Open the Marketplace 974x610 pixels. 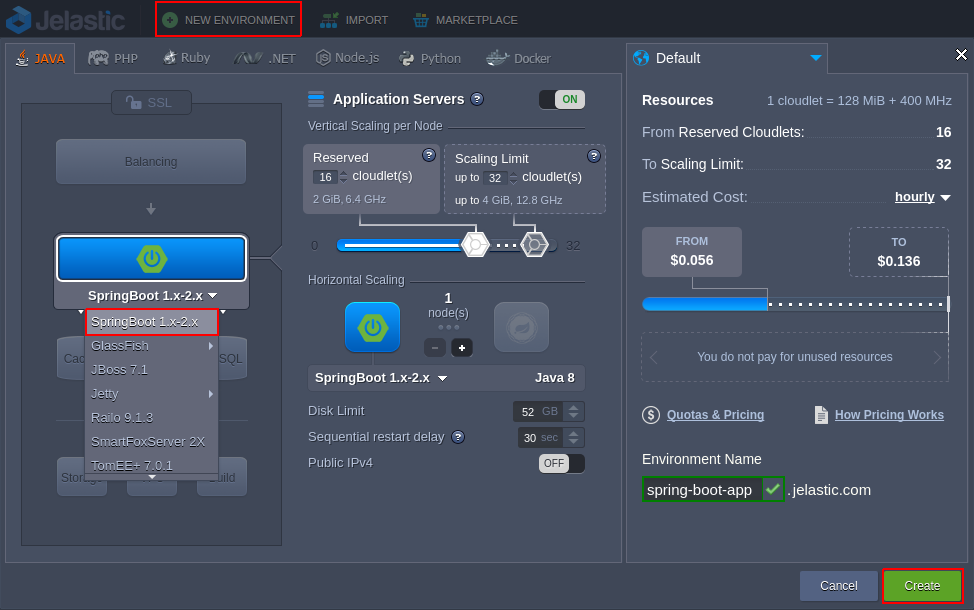click(465, 20)
